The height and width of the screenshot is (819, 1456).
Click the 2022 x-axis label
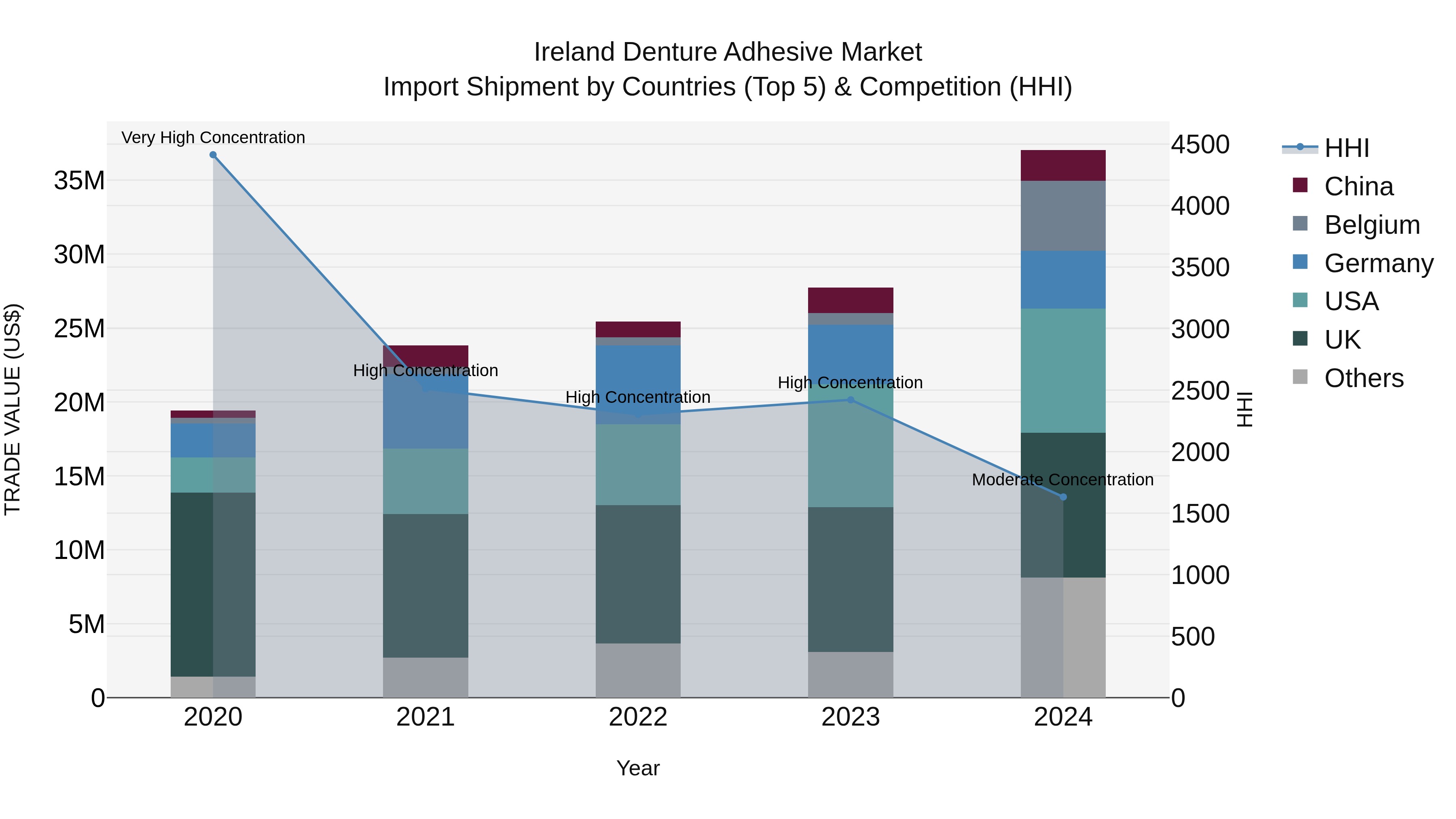[x=638, y=717]
